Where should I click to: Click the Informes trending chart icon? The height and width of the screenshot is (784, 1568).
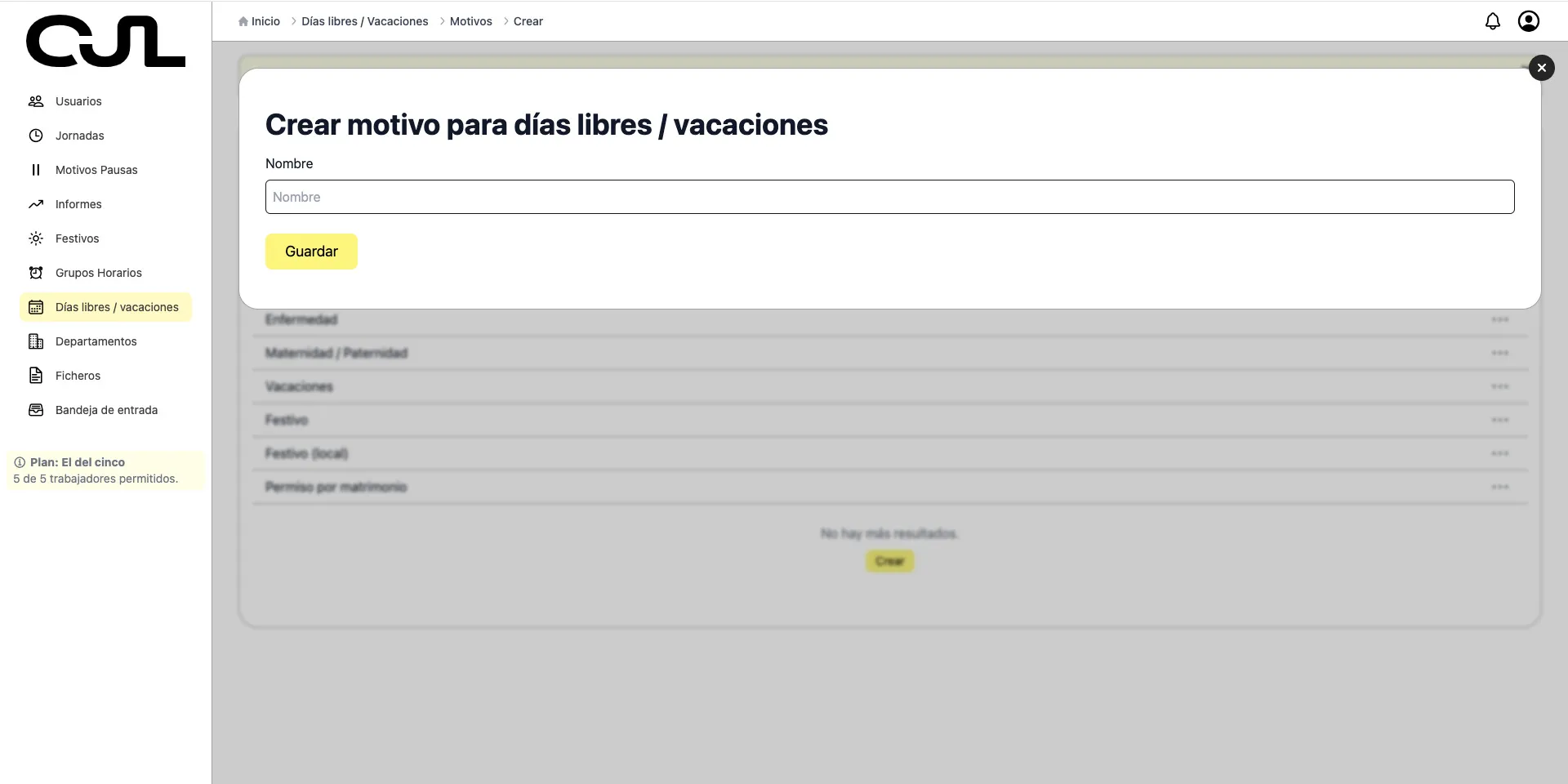click(36, 204)
